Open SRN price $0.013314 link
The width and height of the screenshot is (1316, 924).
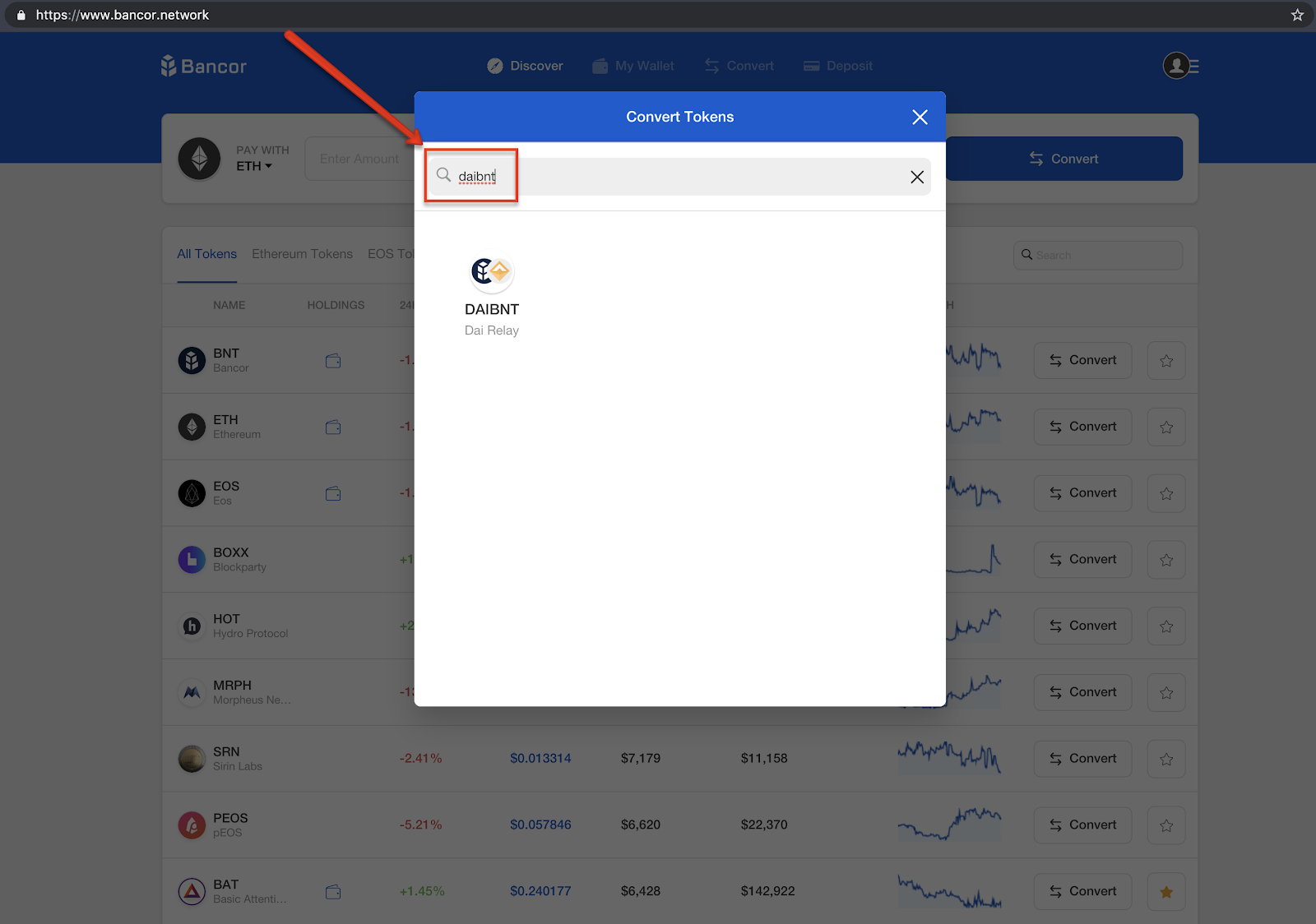tap(540, 758)
